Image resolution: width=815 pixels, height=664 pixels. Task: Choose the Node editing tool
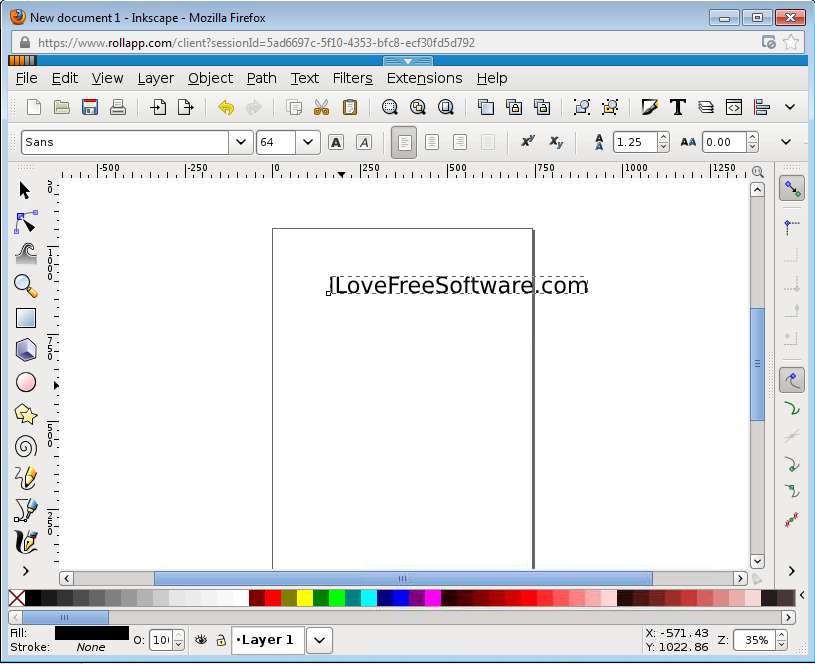[25, 222]
